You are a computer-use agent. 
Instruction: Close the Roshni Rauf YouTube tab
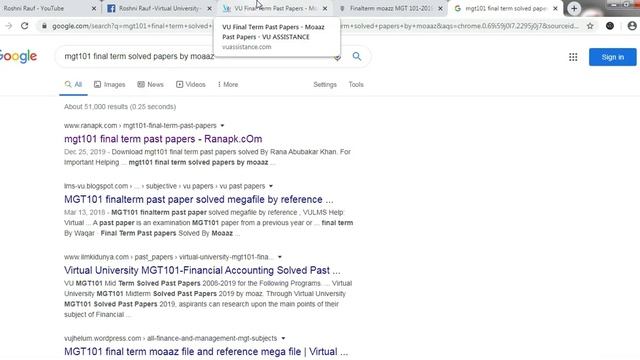(x=93, y=8)
